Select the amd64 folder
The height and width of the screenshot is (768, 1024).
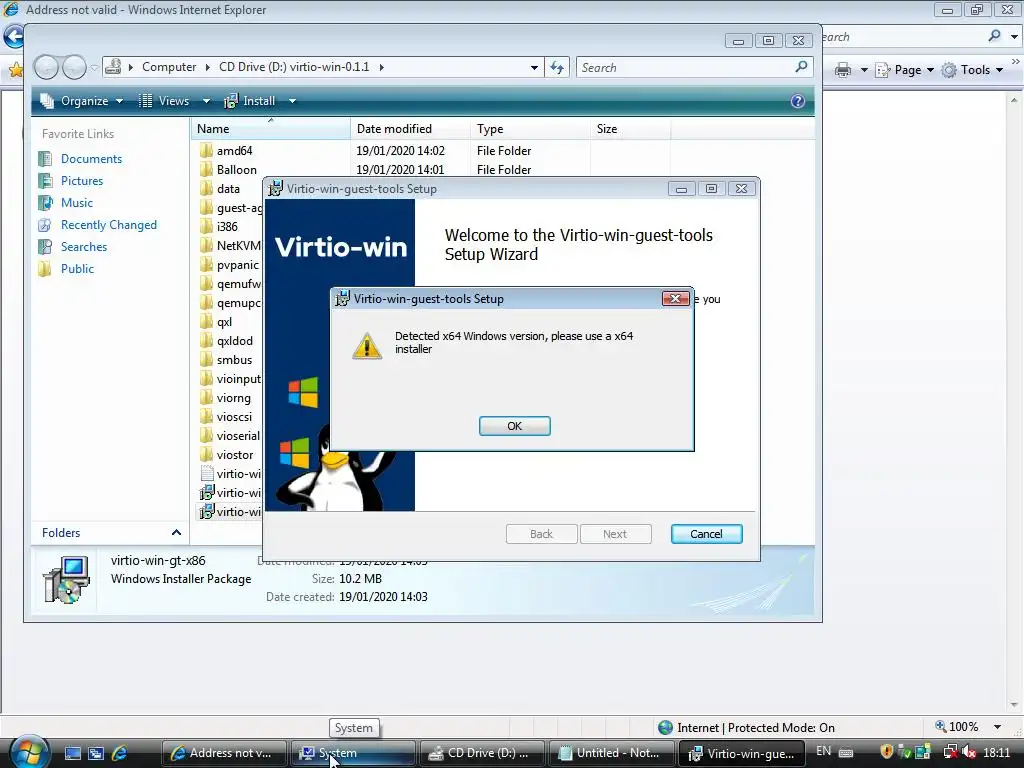pyautogui.click(x=234, y=151)
